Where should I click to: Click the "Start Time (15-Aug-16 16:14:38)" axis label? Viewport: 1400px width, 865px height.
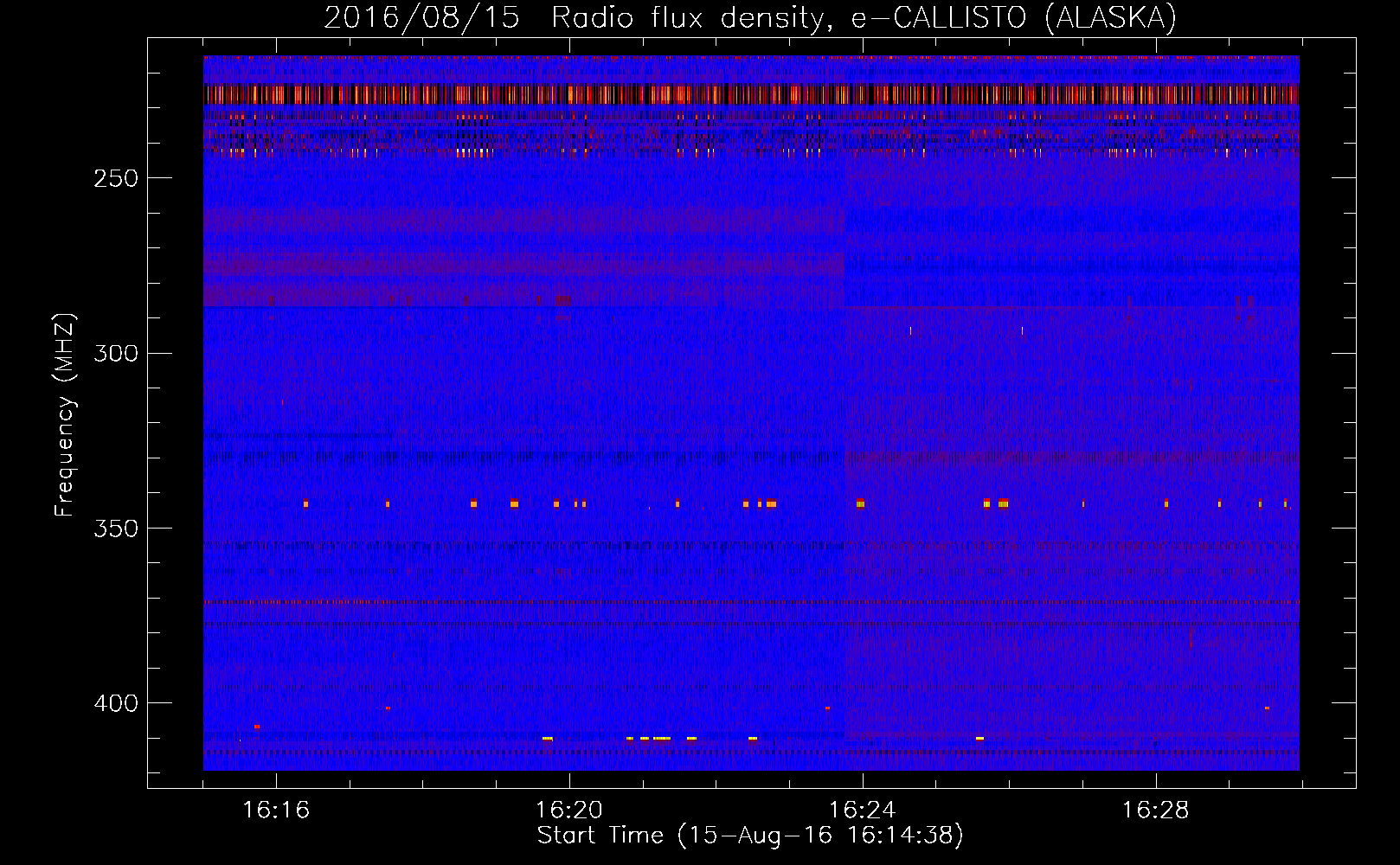coord(751,836)
